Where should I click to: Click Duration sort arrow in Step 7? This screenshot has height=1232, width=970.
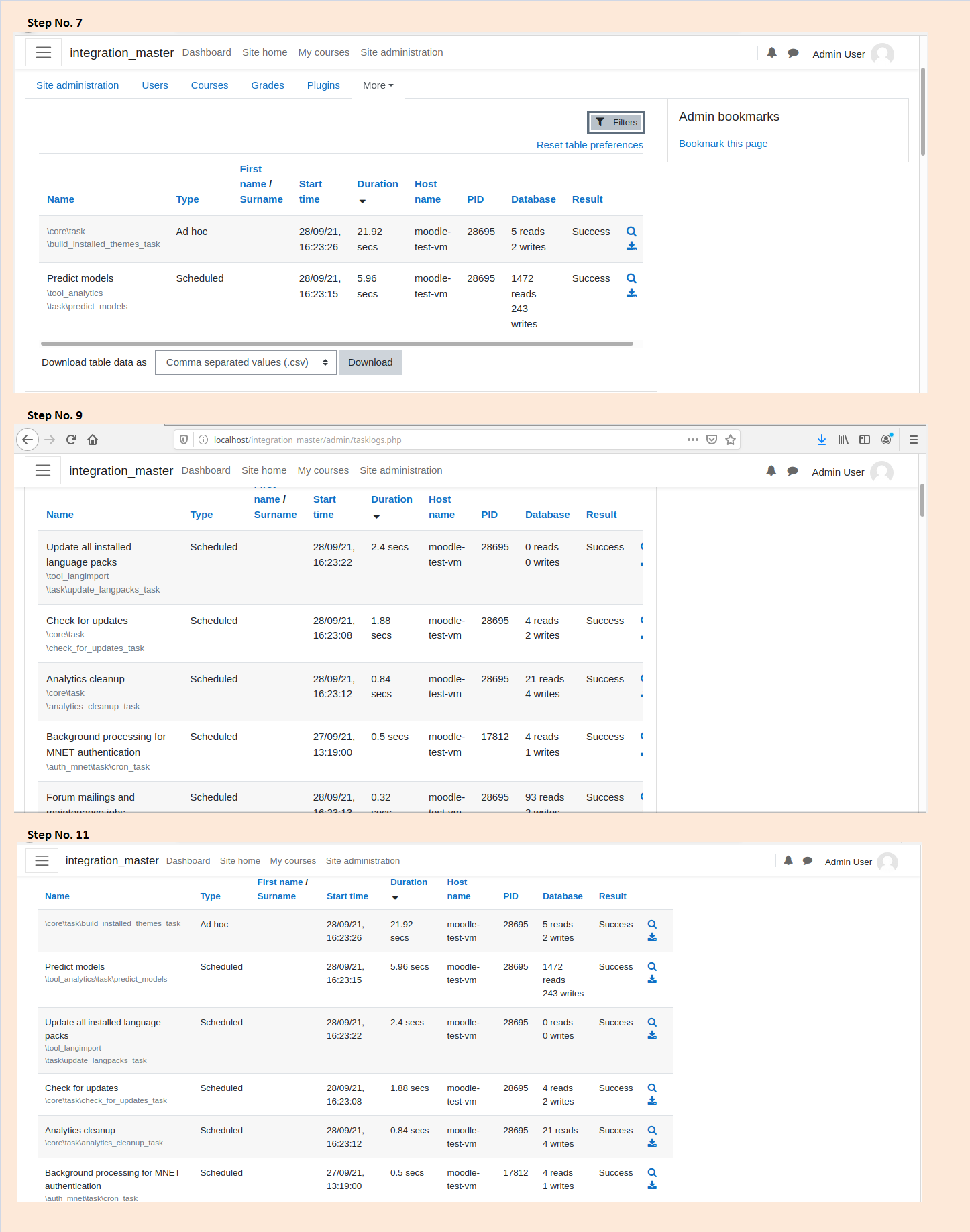click(x=362, y=201)
